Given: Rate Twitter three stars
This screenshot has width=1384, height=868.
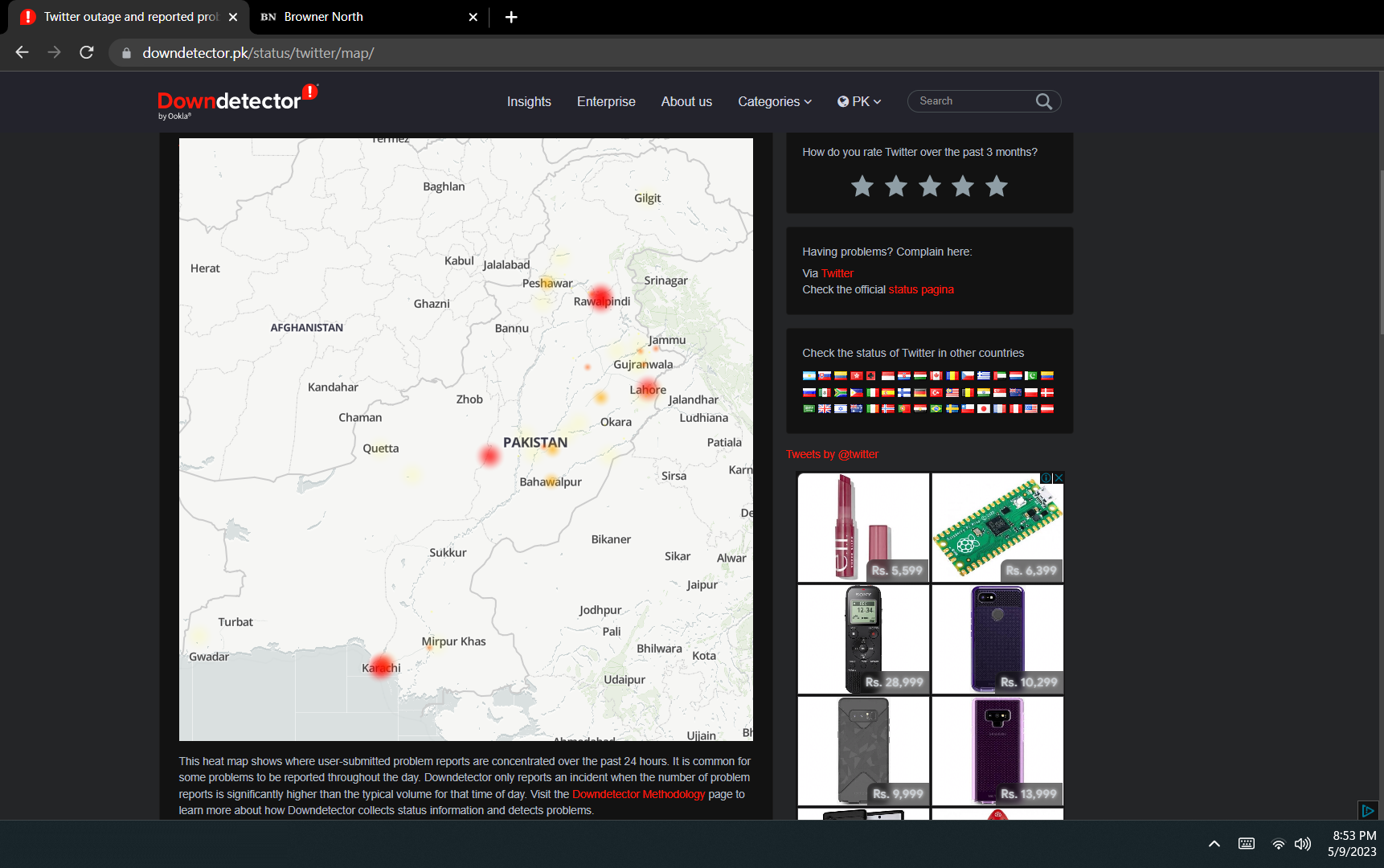Looking at the screenshot, I should tap(930, 186).
